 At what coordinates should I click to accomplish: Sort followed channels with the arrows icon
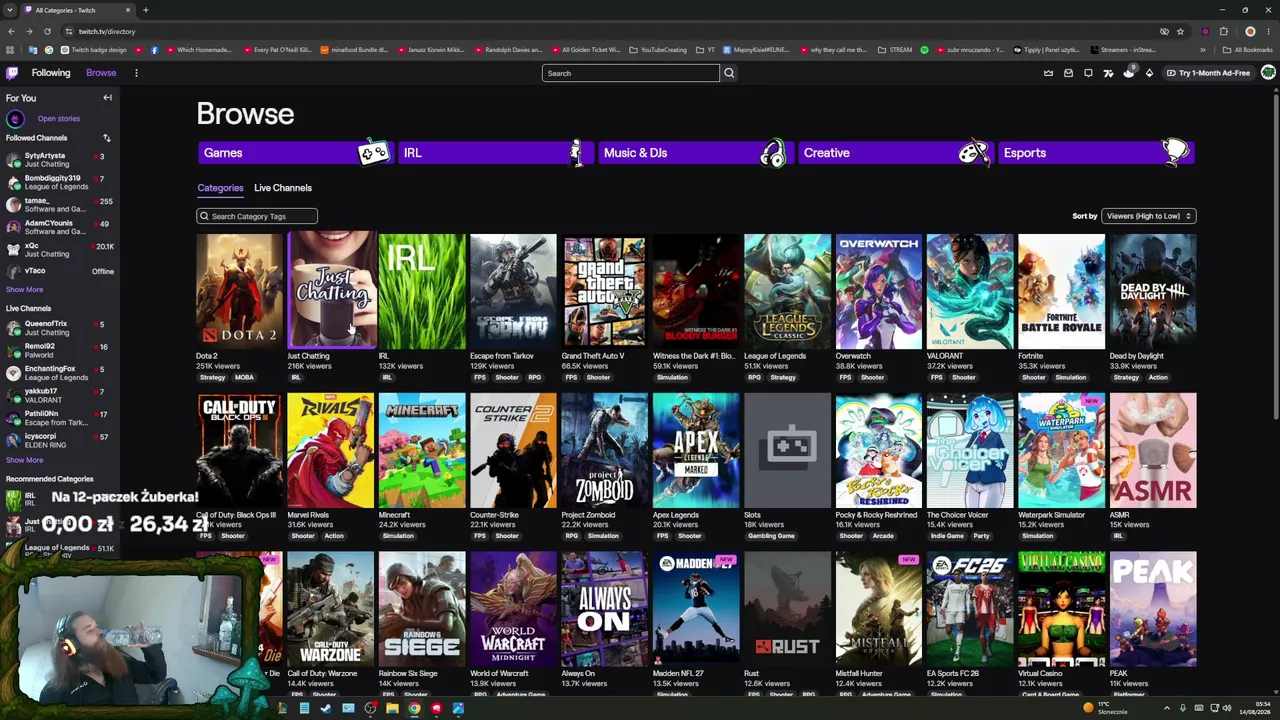point(106,138)
